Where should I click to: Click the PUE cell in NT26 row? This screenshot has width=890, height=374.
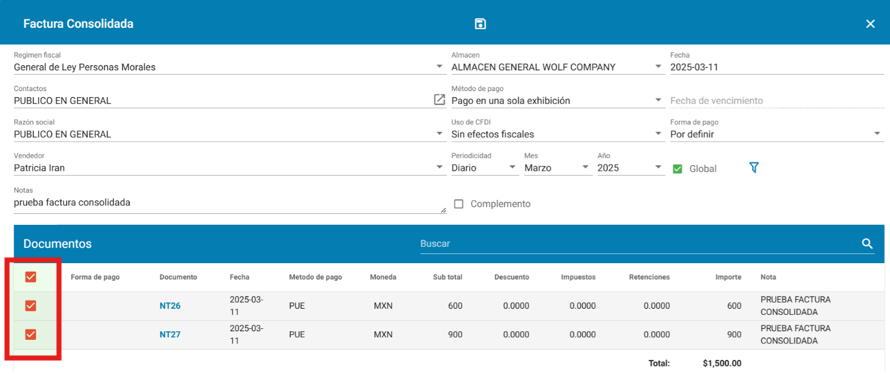[297, 306]
